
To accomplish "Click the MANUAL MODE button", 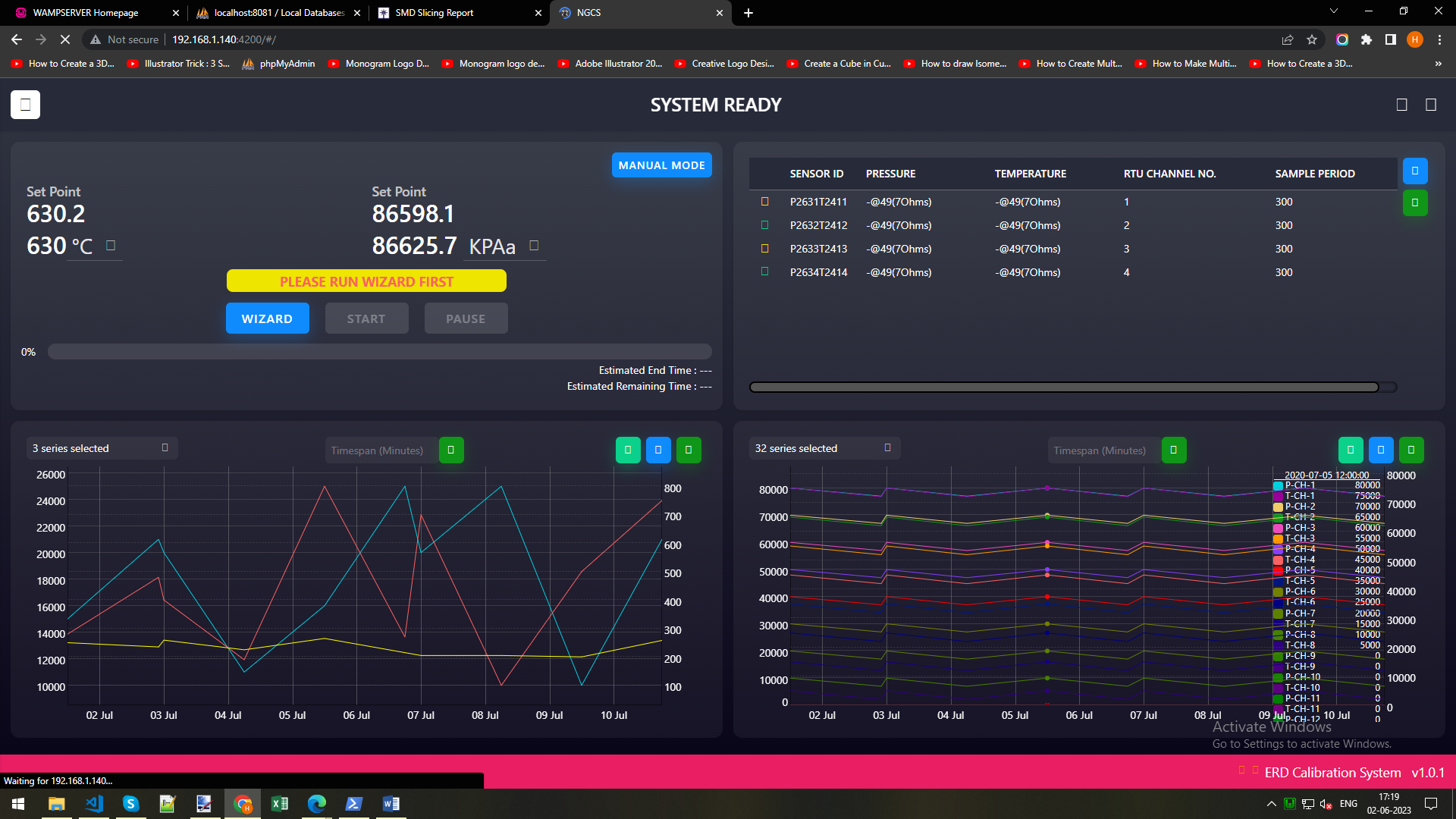I will click(x=661, y=165).
